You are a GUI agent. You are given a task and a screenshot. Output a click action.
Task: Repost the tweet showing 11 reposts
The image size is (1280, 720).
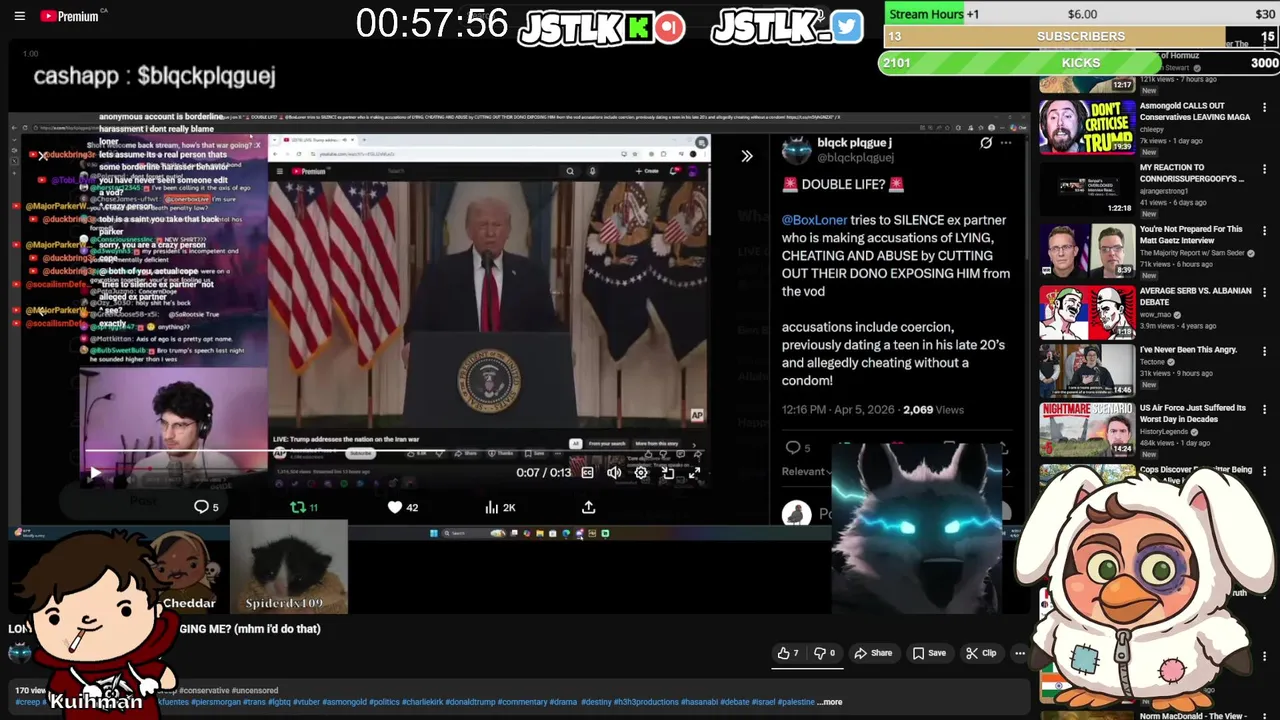[303, 507]
